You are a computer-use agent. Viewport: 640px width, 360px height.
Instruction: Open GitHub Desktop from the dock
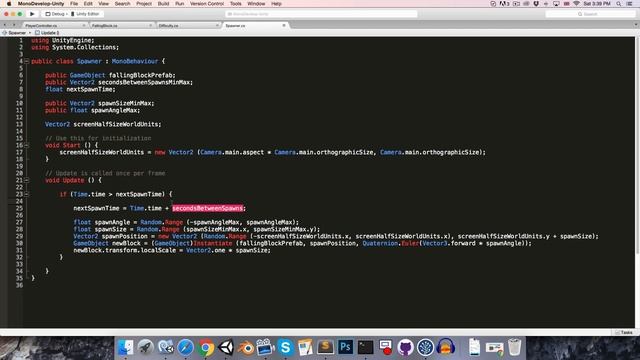[x=405, y=348]
